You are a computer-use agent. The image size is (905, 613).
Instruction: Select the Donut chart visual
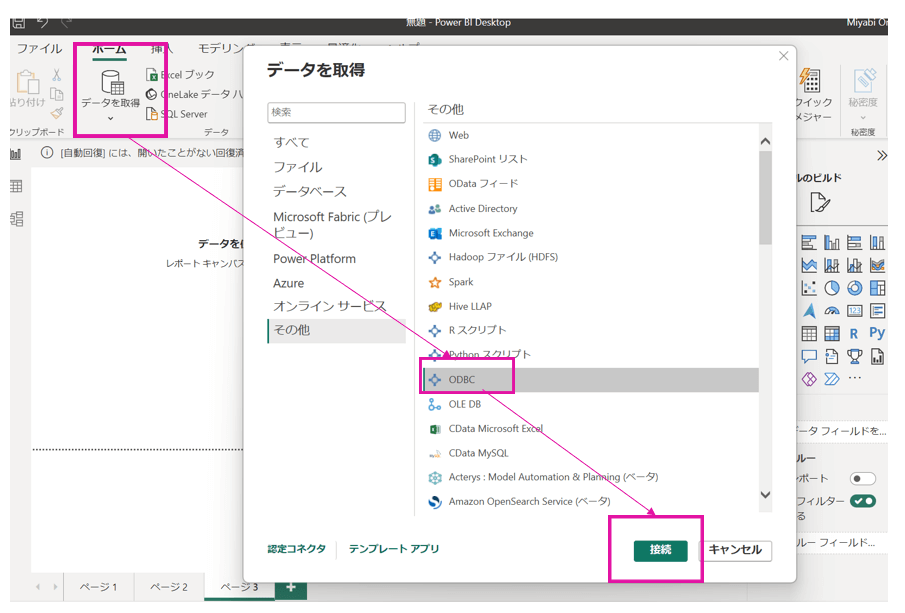[x=855, y=288]
